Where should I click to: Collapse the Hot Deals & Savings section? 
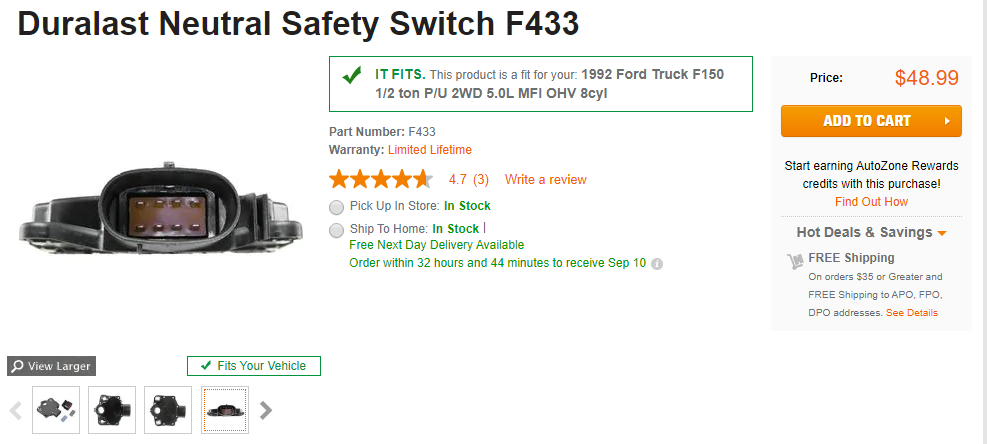(x=942, y=233)
